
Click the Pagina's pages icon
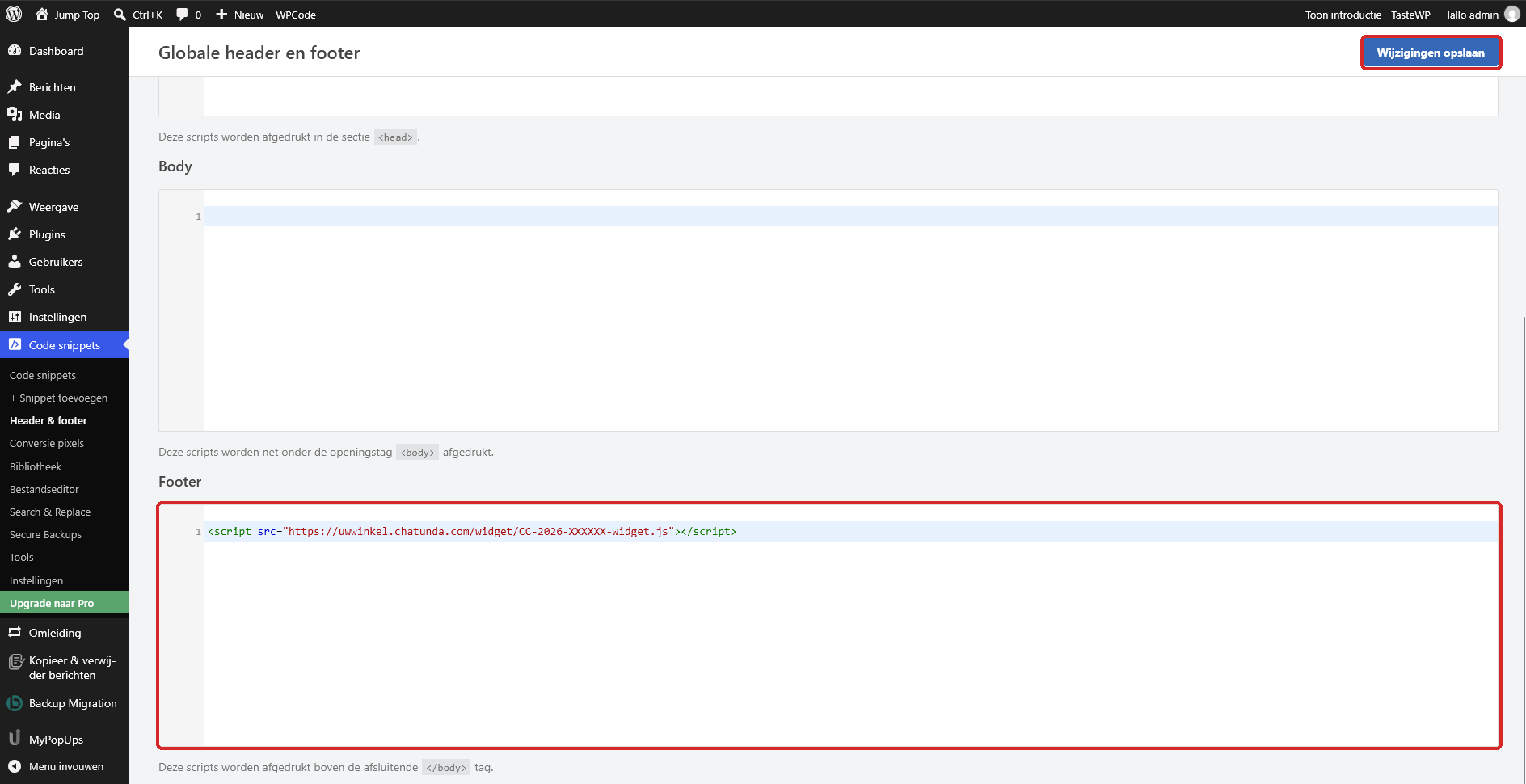click(15, 141)
